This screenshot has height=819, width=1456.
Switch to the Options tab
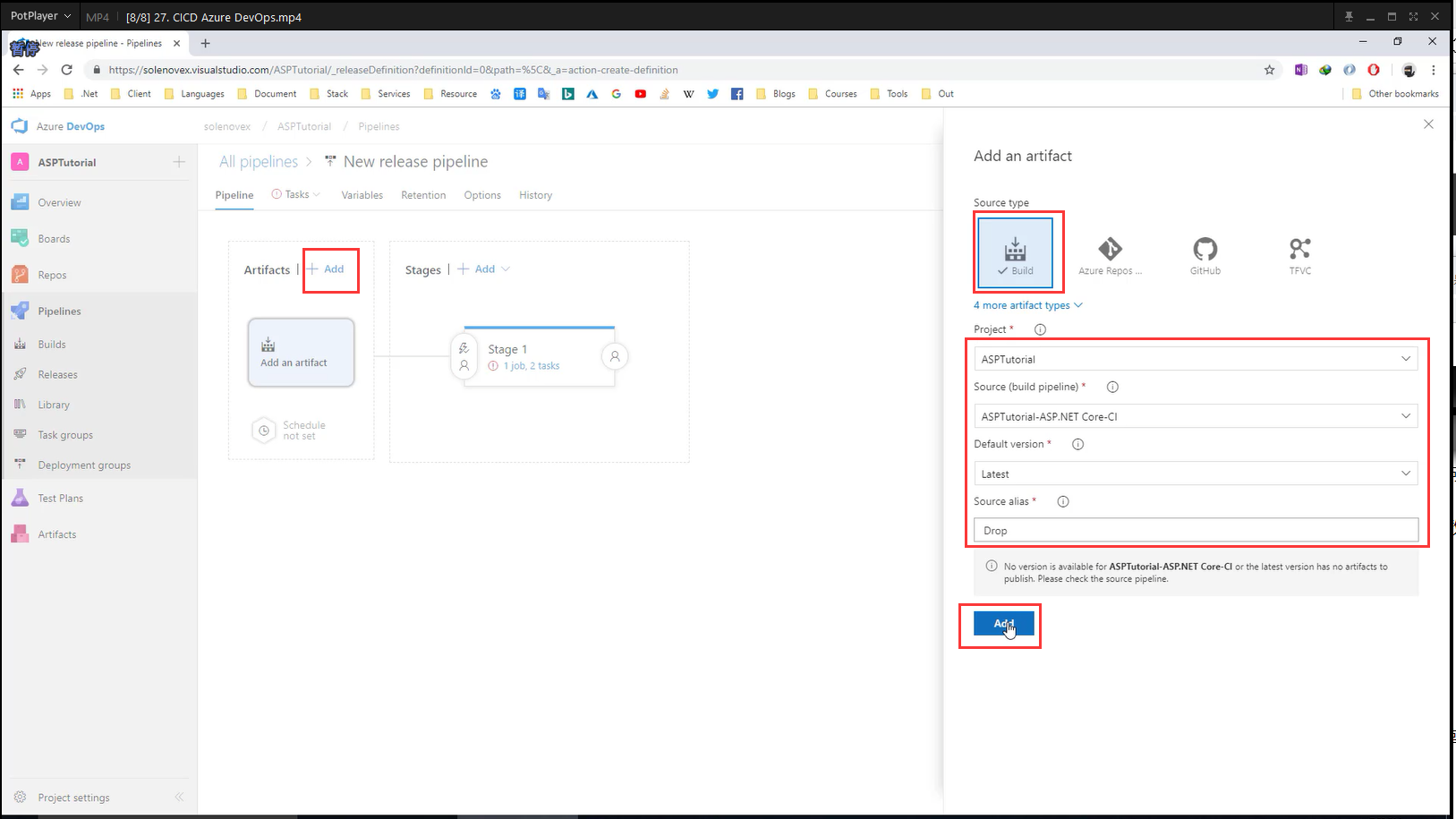pos(482,195)
